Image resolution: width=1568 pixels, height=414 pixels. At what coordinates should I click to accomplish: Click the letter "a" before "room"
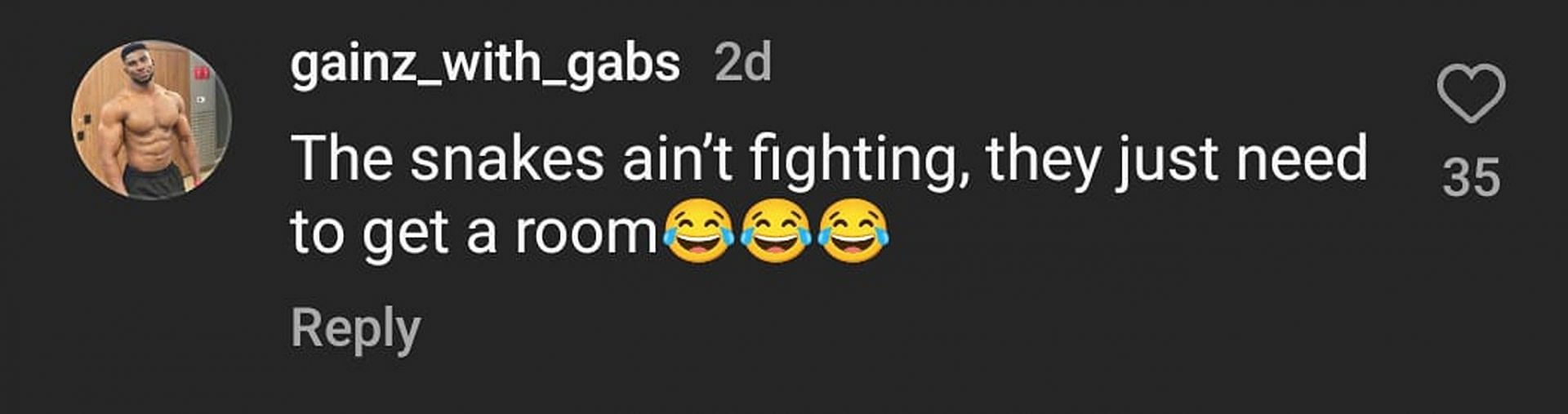[481, 235]
